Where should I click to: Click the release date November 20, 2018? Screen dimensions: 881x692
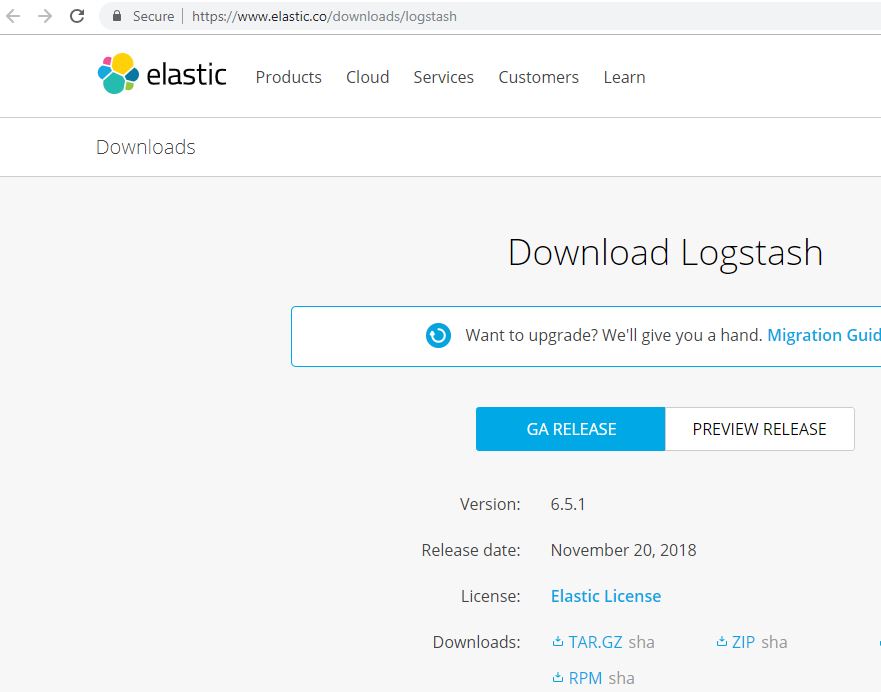[624, 550]
